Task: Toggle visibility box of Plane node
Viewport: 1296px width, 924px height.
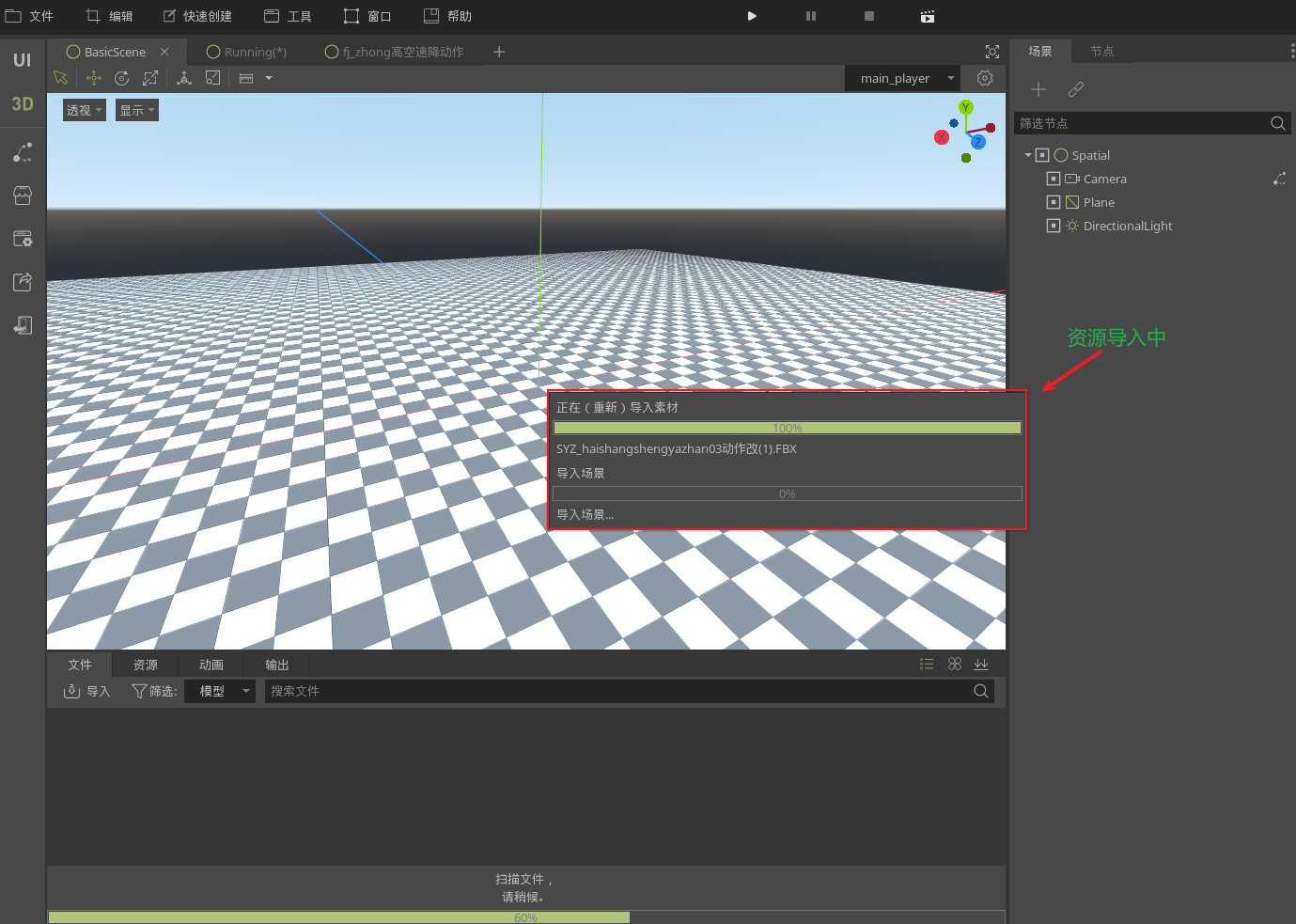Action: click(x=1054, y=202)
